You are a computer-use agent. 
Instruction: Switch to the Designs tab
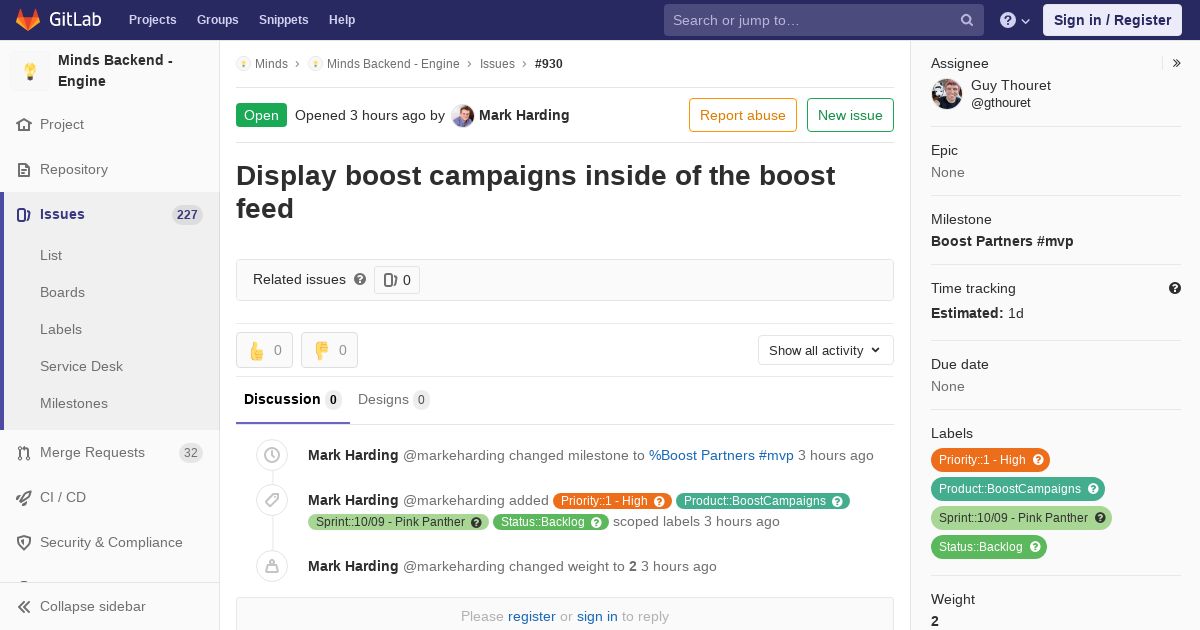[394, 400]
